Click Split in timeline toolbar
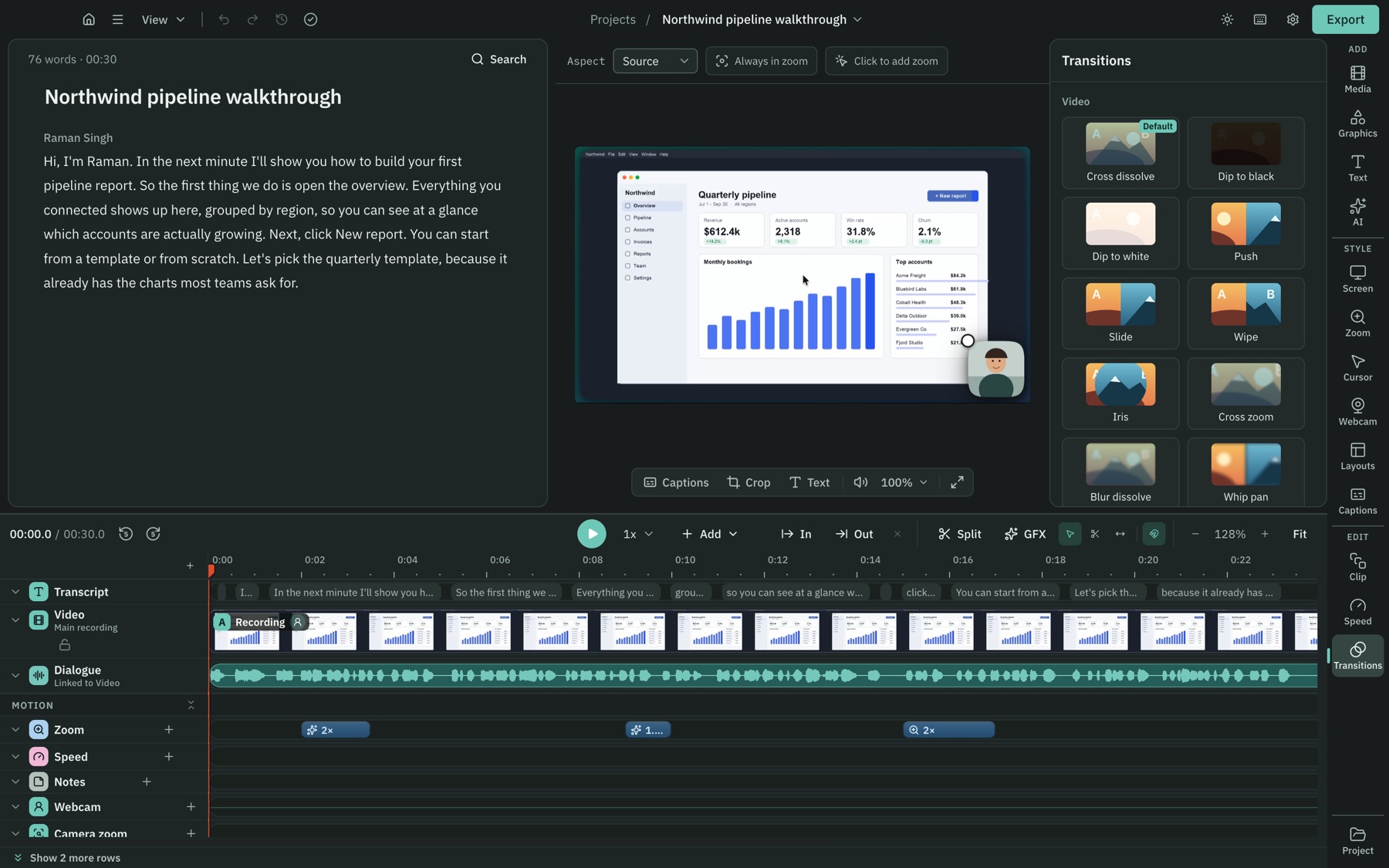The width and height of the screenshot is (1389, 868). click(x=959, y=534)
